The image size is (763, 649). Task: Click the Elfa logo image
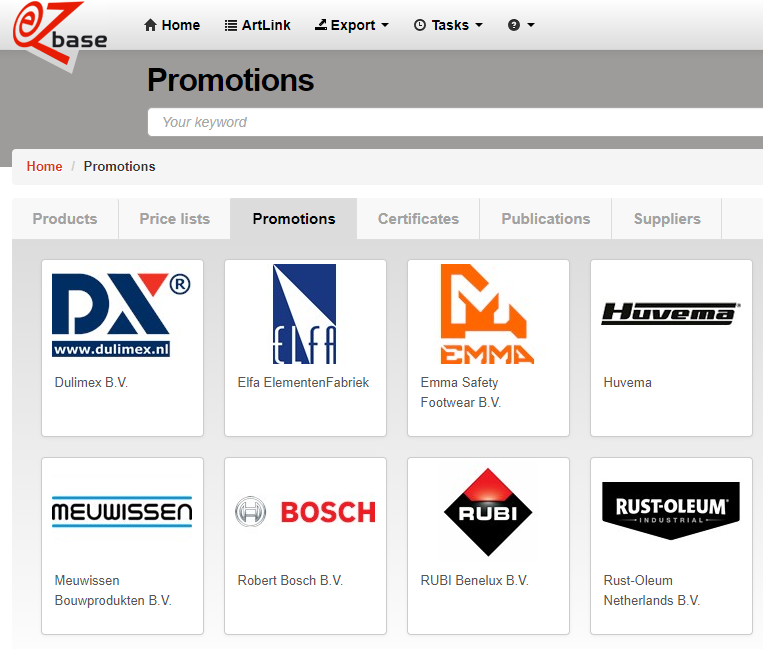click(304, 314)
